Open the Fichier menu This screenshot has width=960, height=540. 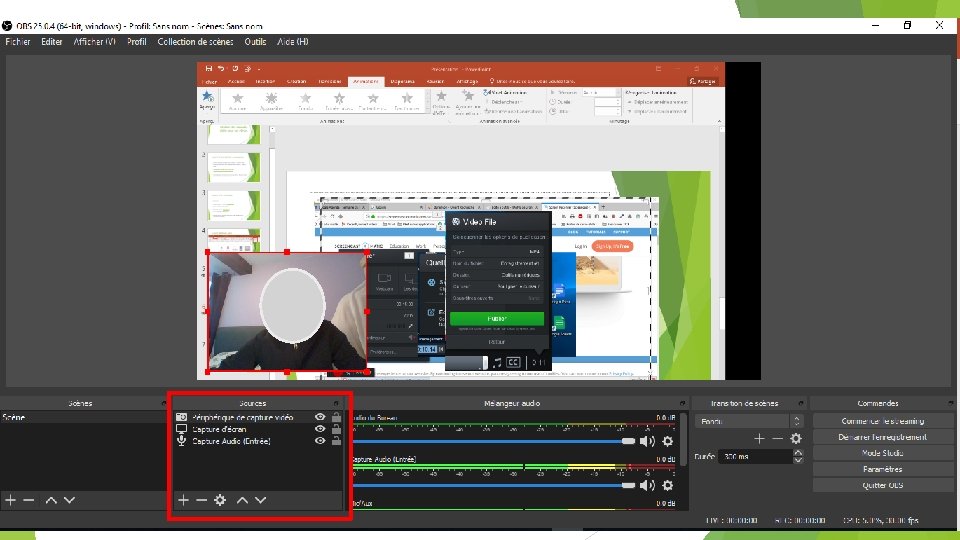pos(18,42)
